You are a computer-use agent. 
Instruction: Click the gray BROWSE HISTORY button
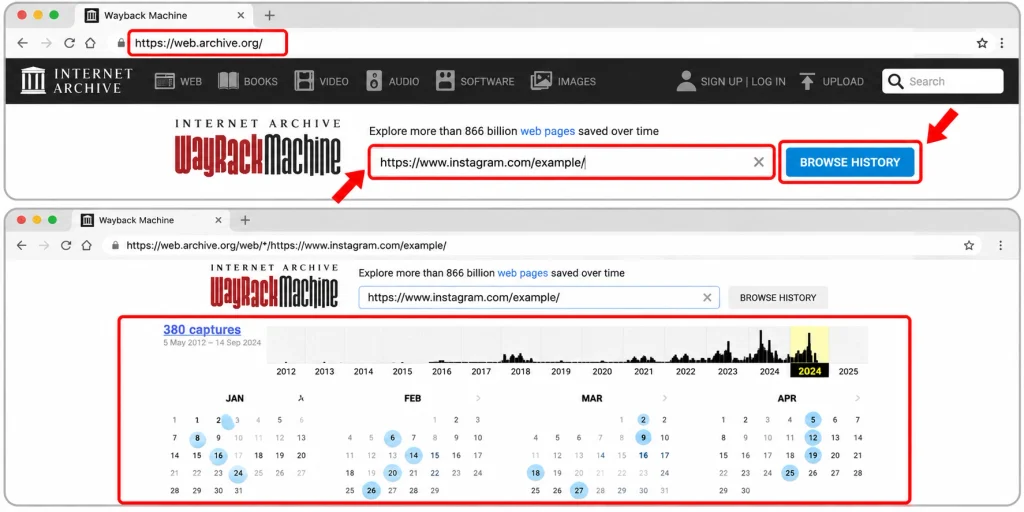click(778, 298)
